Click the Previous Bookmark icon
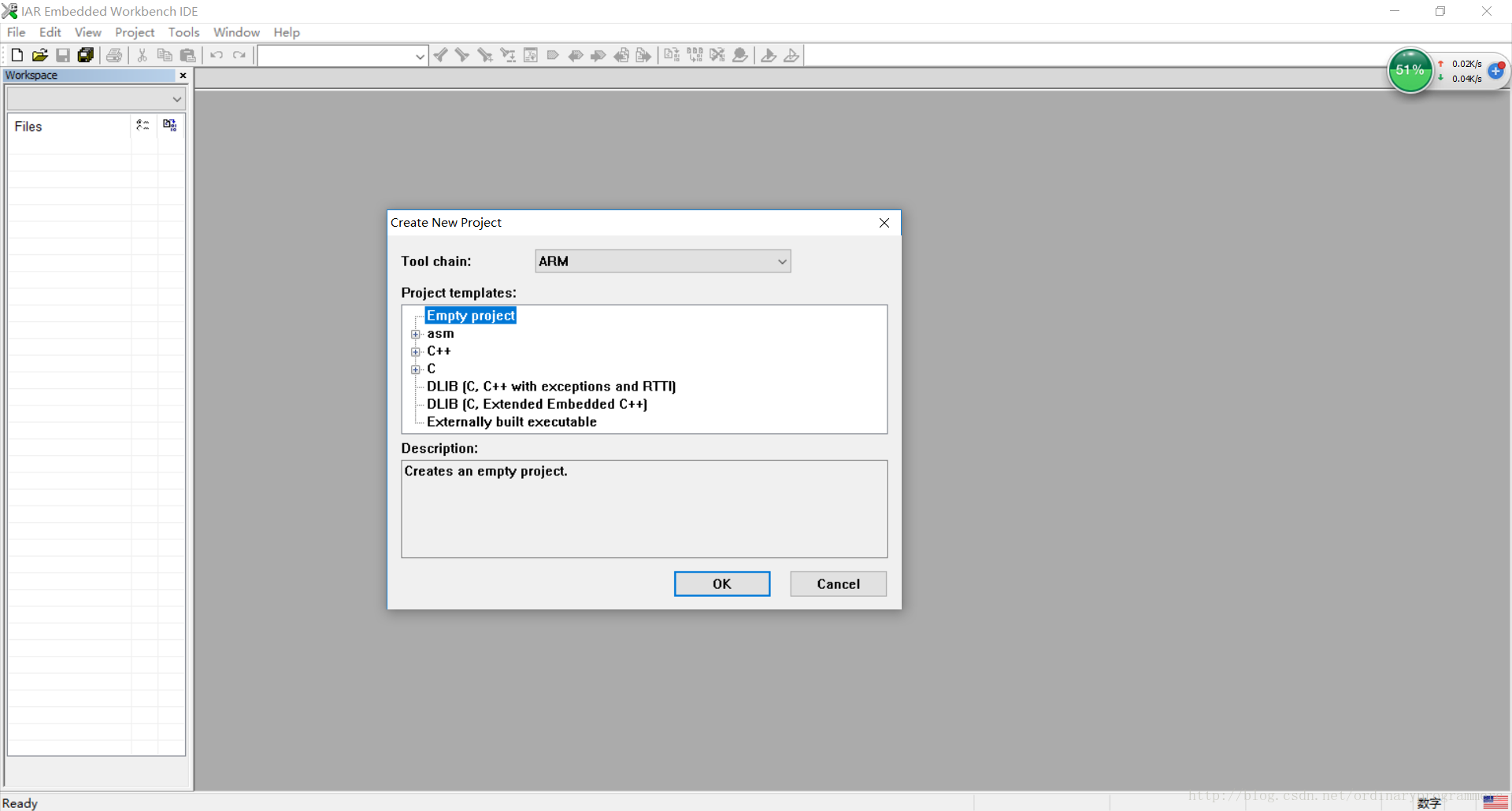The width and height of the screenshot is (1512, 811). click(576, 55)
